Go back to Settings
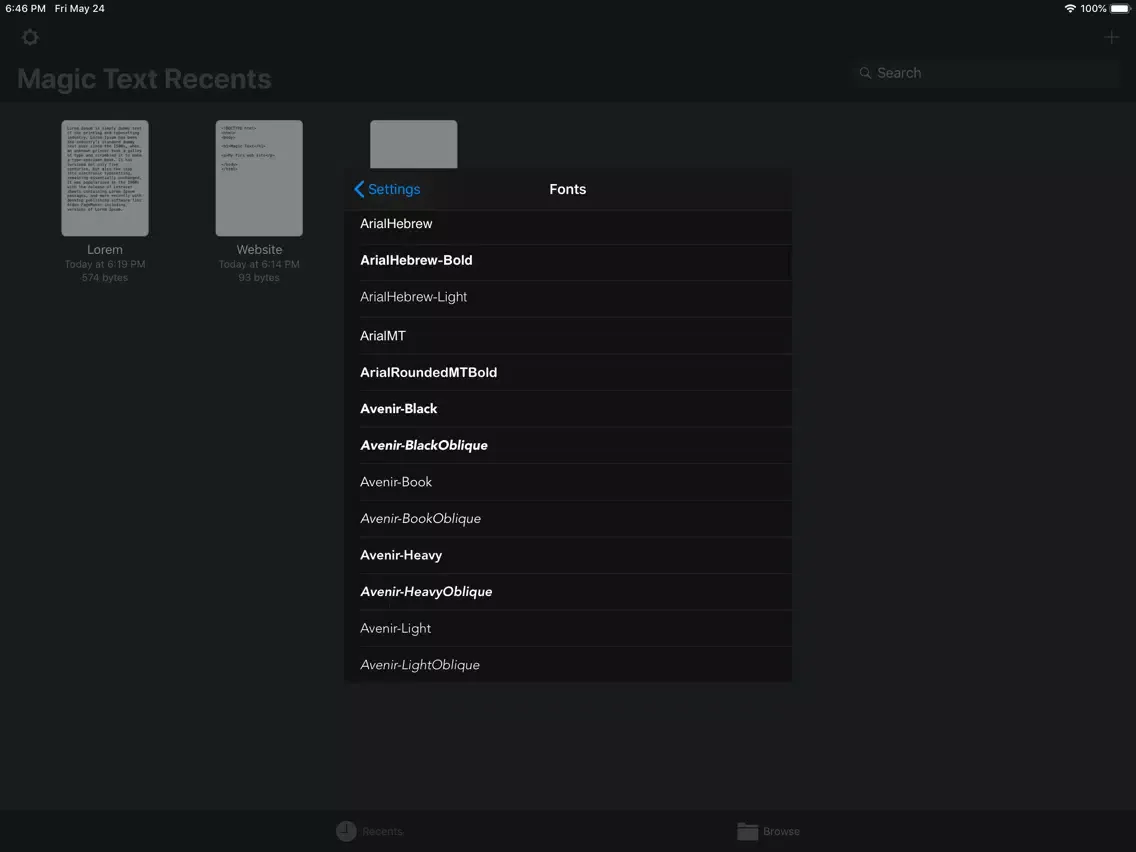 pos(387,189)
